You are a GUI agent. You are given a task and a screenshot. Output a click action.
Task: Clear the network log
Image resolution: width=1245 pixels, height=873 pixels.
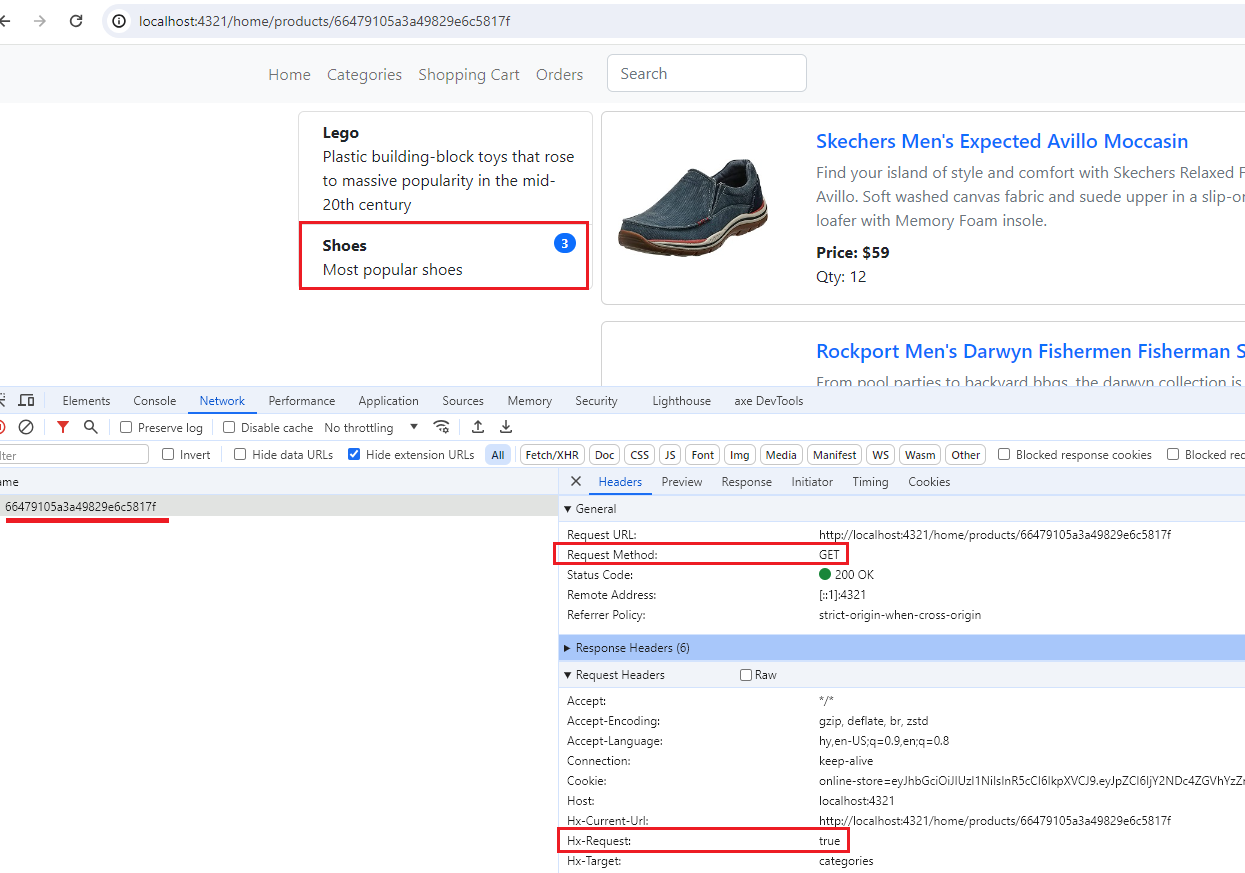(27, 427)
